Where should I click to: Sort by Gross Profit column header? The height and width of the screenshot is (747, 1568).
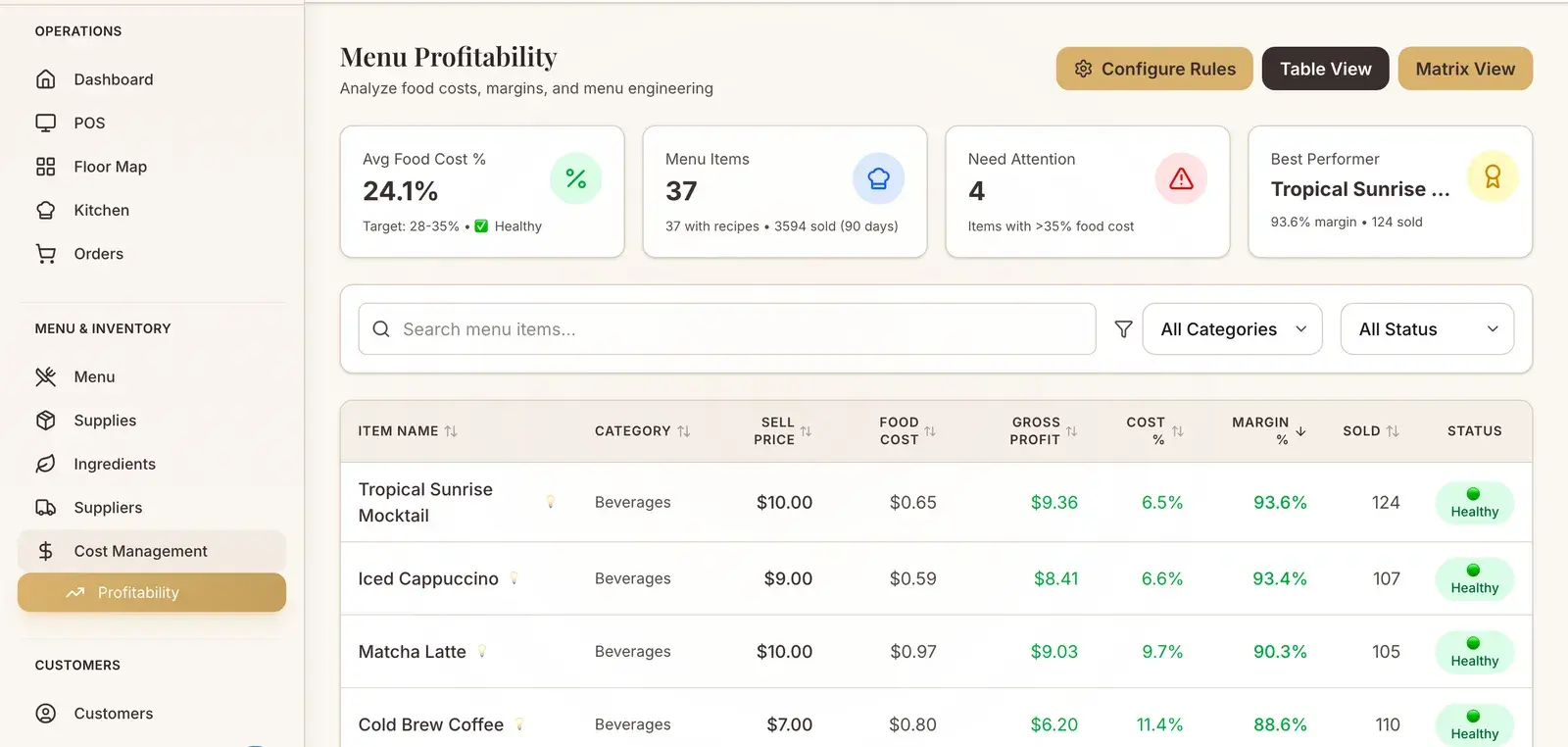pos(1044,431)
